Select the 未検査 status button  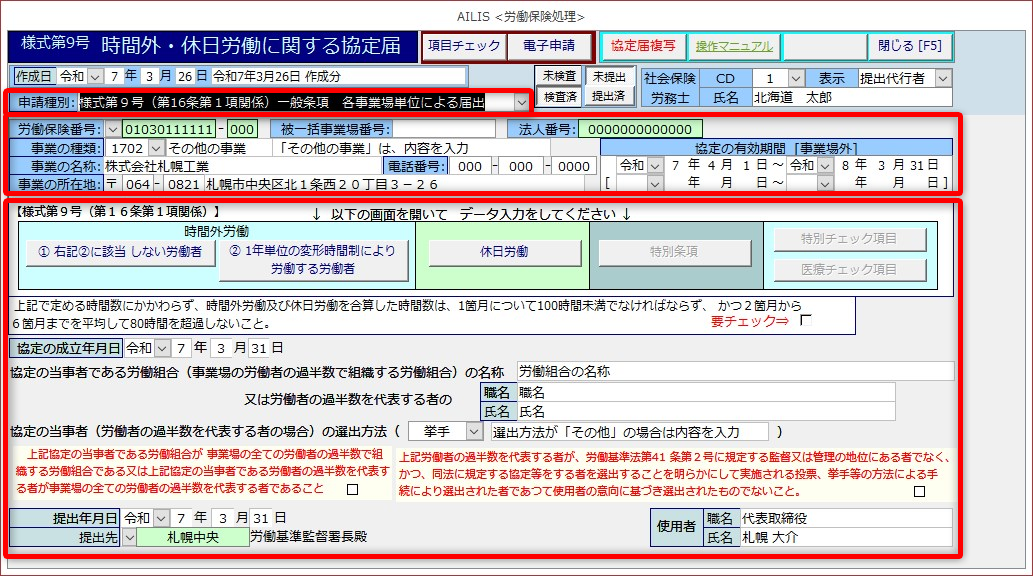pos(558,76)
